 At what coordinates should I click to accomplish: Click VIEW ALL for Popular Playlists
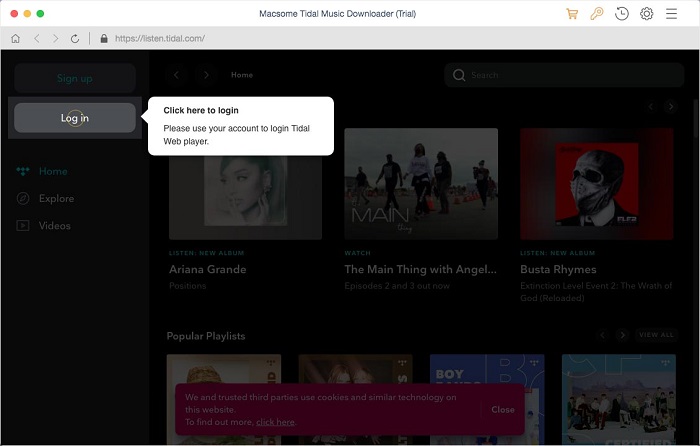click(x=656, y=335)
